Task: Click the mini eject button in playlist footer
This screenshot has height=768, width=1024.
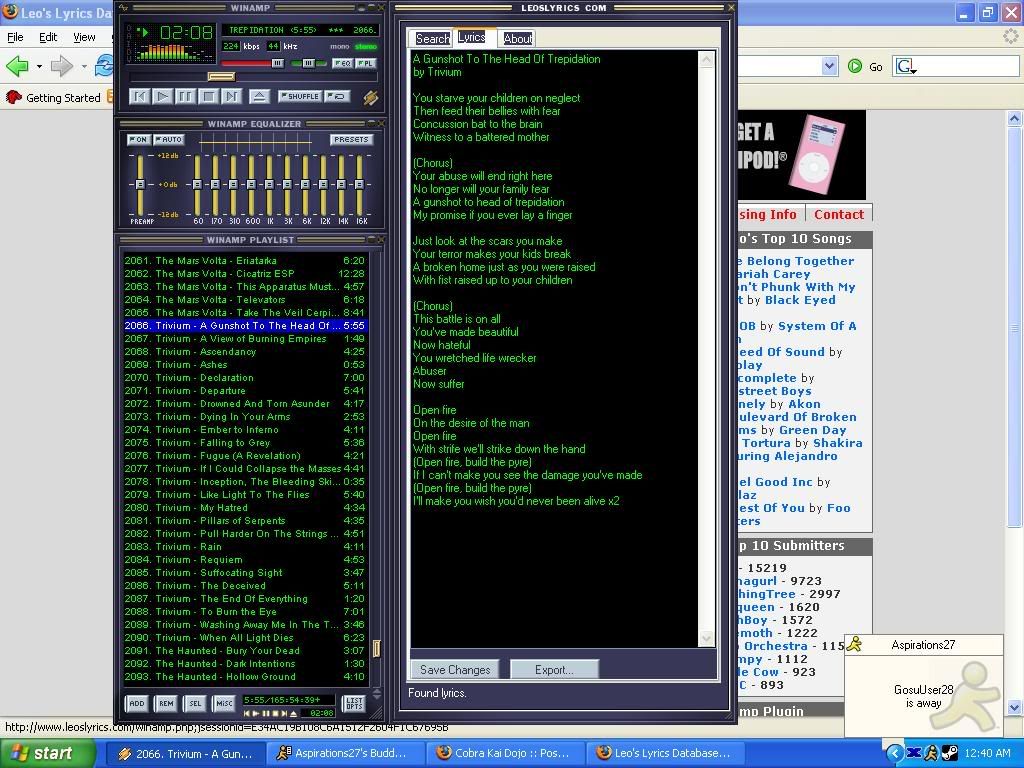Action: [293, 713]
